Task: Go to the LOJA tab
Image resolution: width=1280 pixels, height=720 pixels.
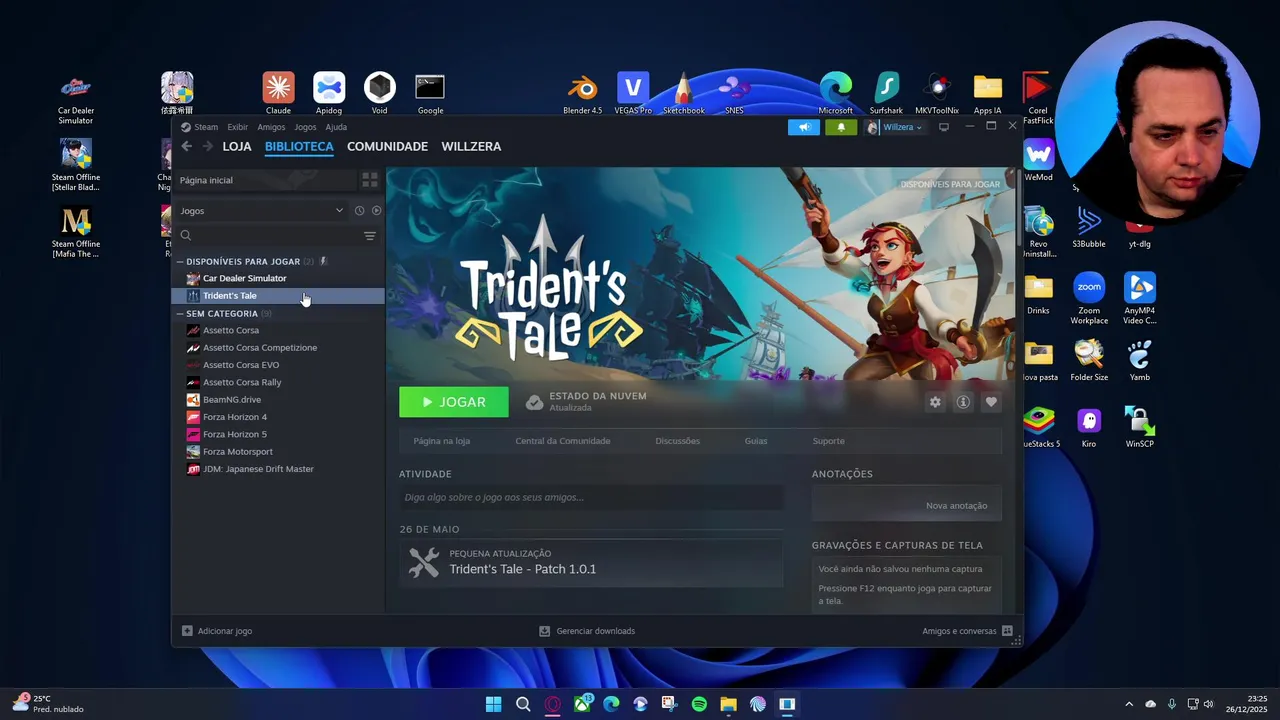Action: coord(237,146)
